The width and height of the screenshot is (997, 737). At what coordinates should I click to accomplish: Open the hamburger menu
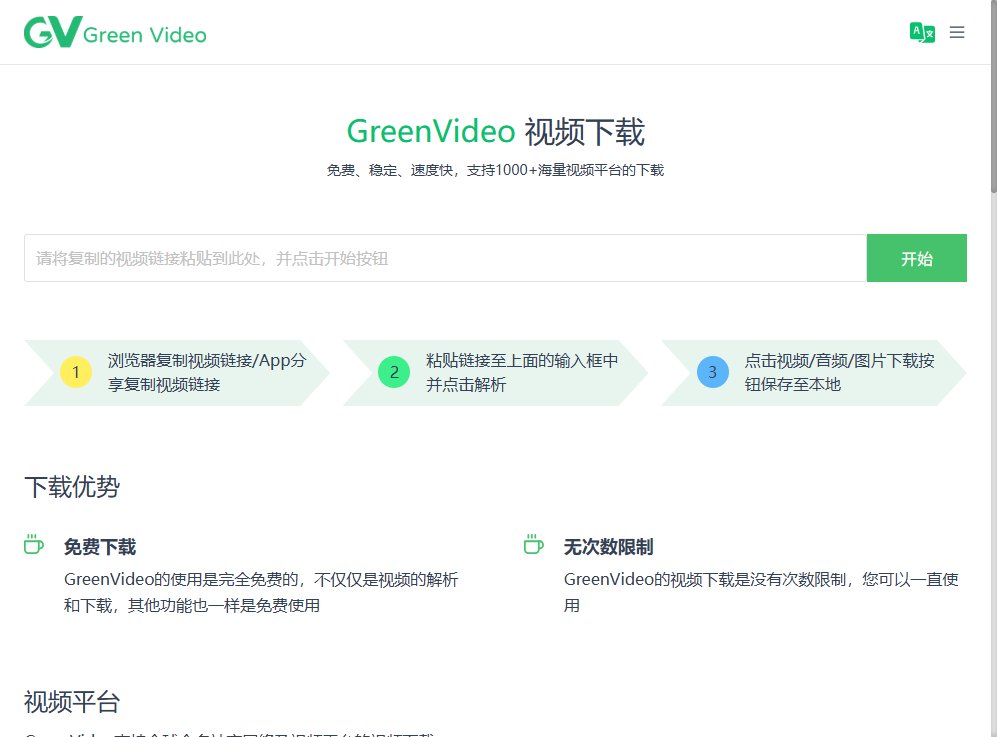957,32
